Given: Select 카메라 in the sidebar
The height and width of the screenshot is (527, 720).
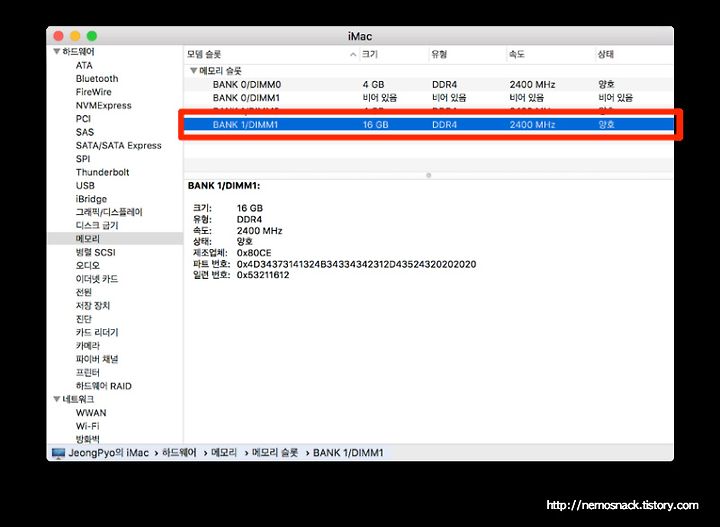Looking at the screenshot, I should [88, 345].
